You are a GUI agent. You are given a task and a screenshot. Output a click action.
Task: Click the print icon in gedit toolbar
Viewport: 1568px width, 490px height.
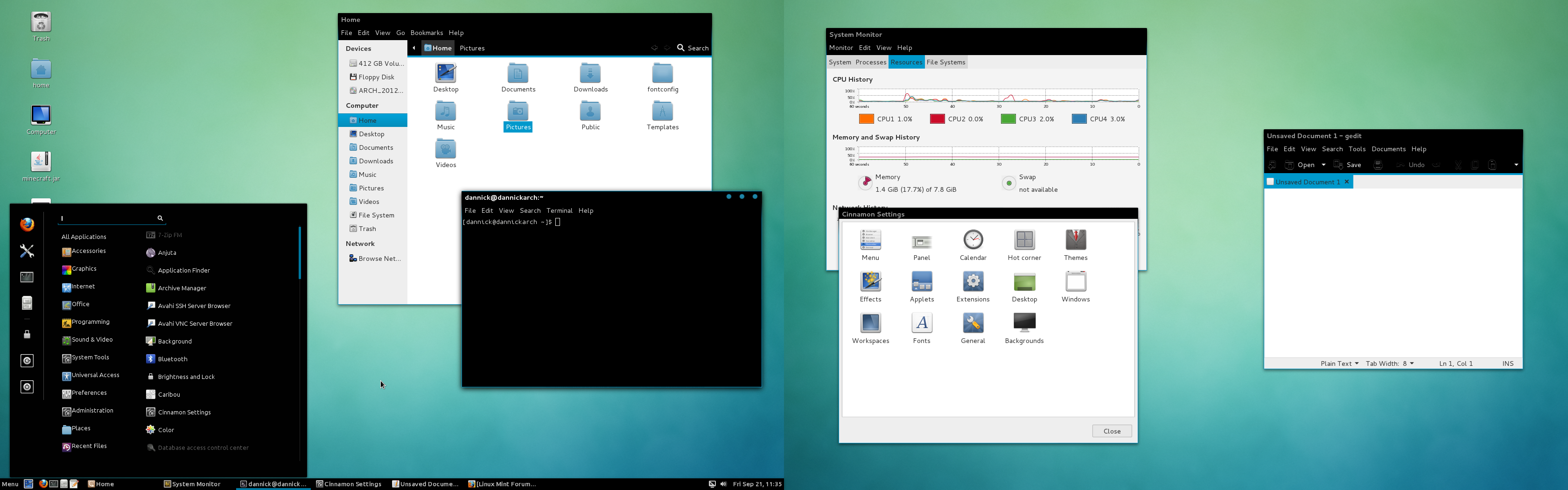1379,165
